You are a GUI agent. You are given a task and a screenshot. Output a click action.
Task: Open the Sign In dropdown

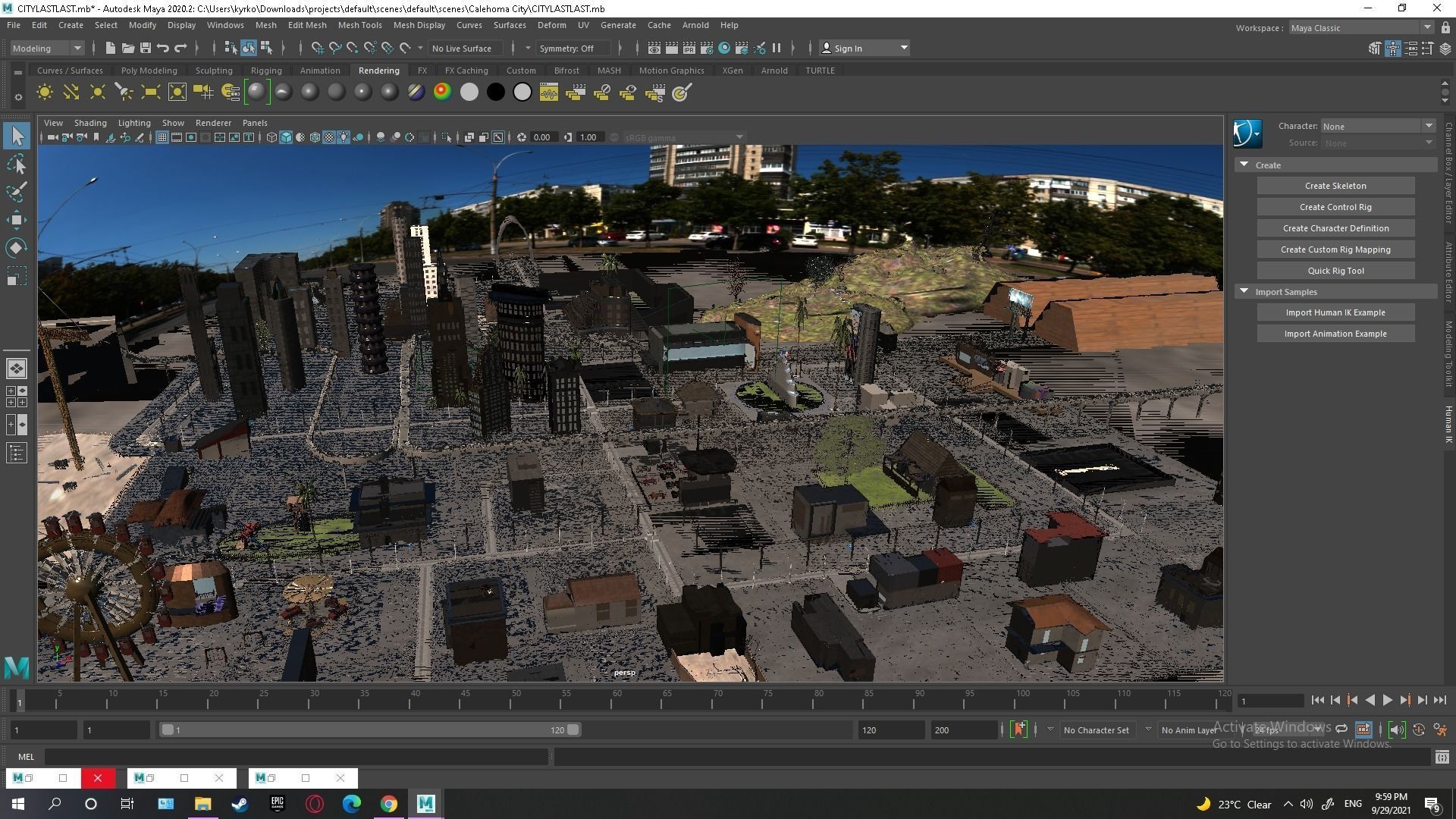(x=864, y=48)
